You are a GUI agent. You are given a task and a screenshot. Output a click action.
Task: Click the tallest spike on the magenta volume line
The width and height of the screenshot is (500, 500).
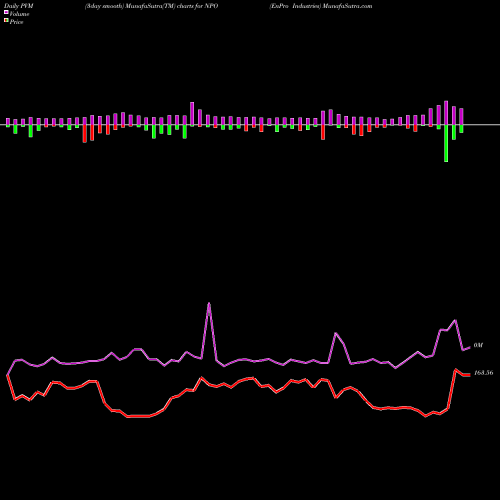point(209,303)
